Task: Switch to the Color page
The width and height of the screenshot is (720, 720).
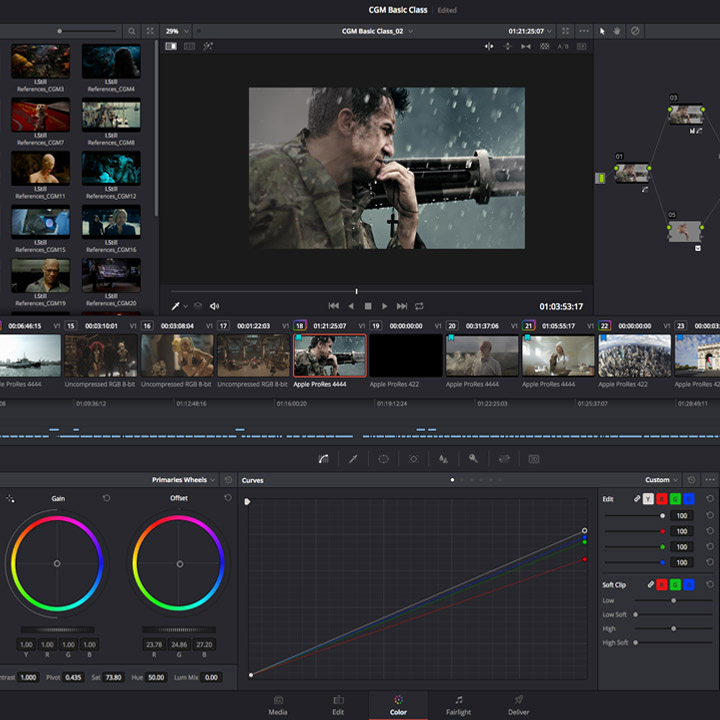Action: (398, 705)
